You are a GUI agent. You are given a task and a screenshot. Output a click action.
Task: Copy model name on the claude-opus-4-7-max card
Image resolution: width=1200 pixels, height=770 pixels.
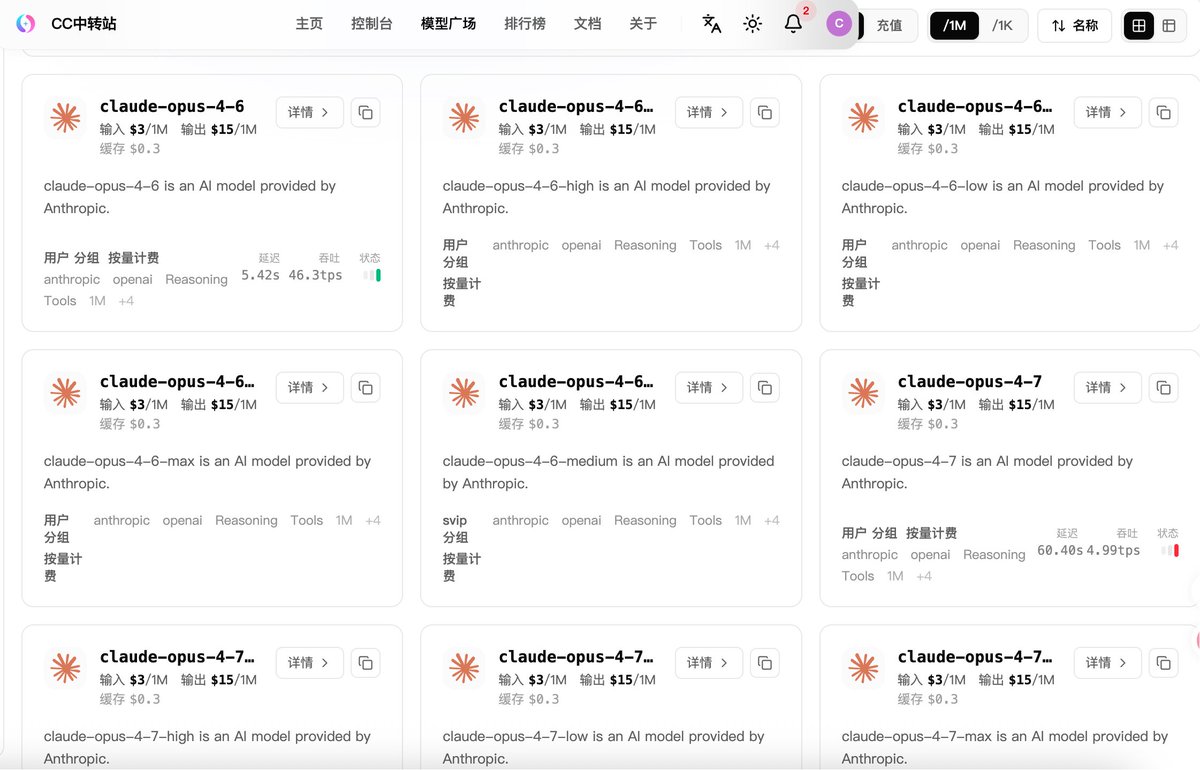click(1164, 662)
